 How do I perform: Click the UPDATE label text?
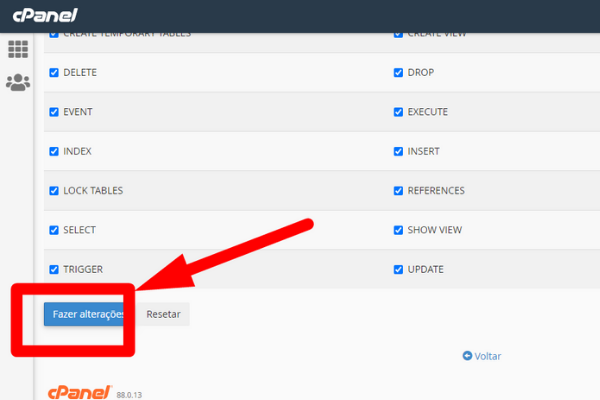click(426, 269)
